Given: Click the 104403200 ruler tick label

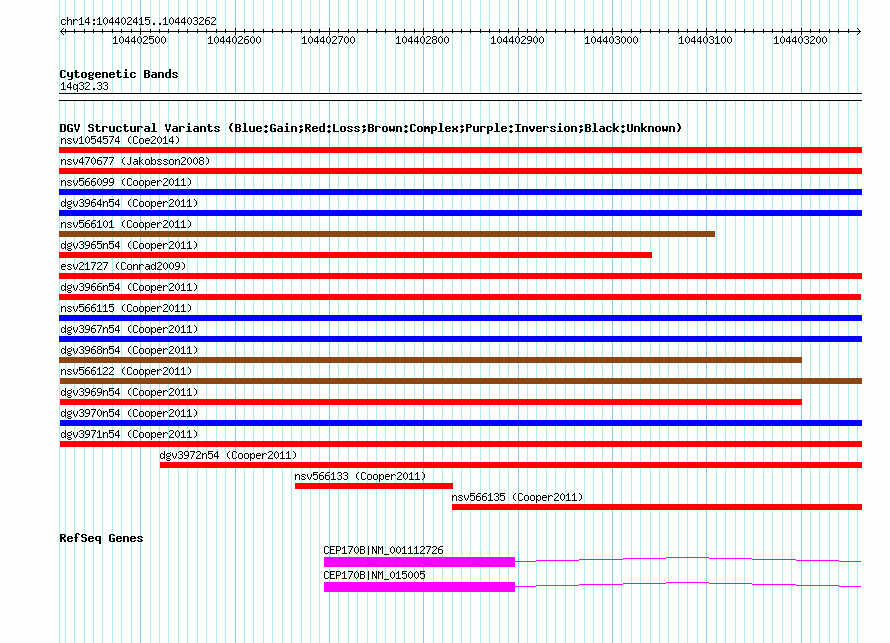Looking at the screenshot, I should pos(800,40).
